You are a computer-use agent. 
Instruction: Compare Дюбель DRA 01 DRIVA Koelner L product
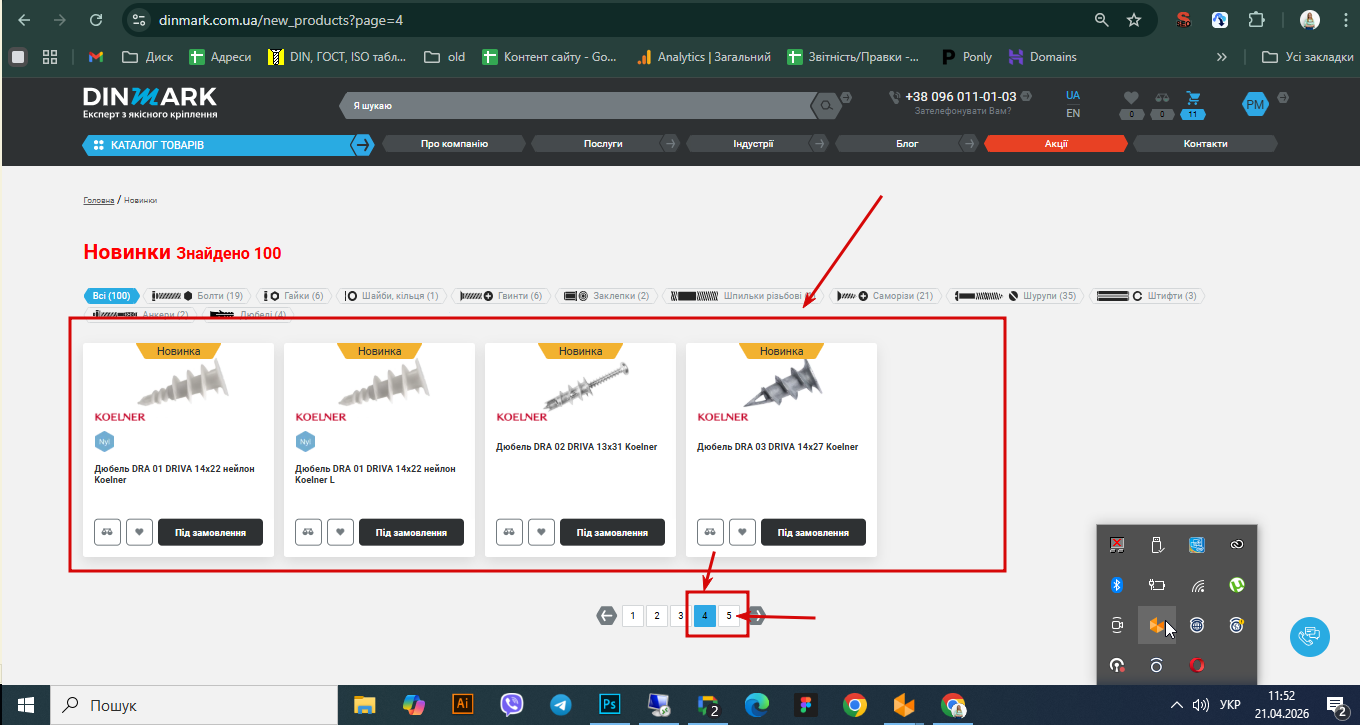(309, 532)
